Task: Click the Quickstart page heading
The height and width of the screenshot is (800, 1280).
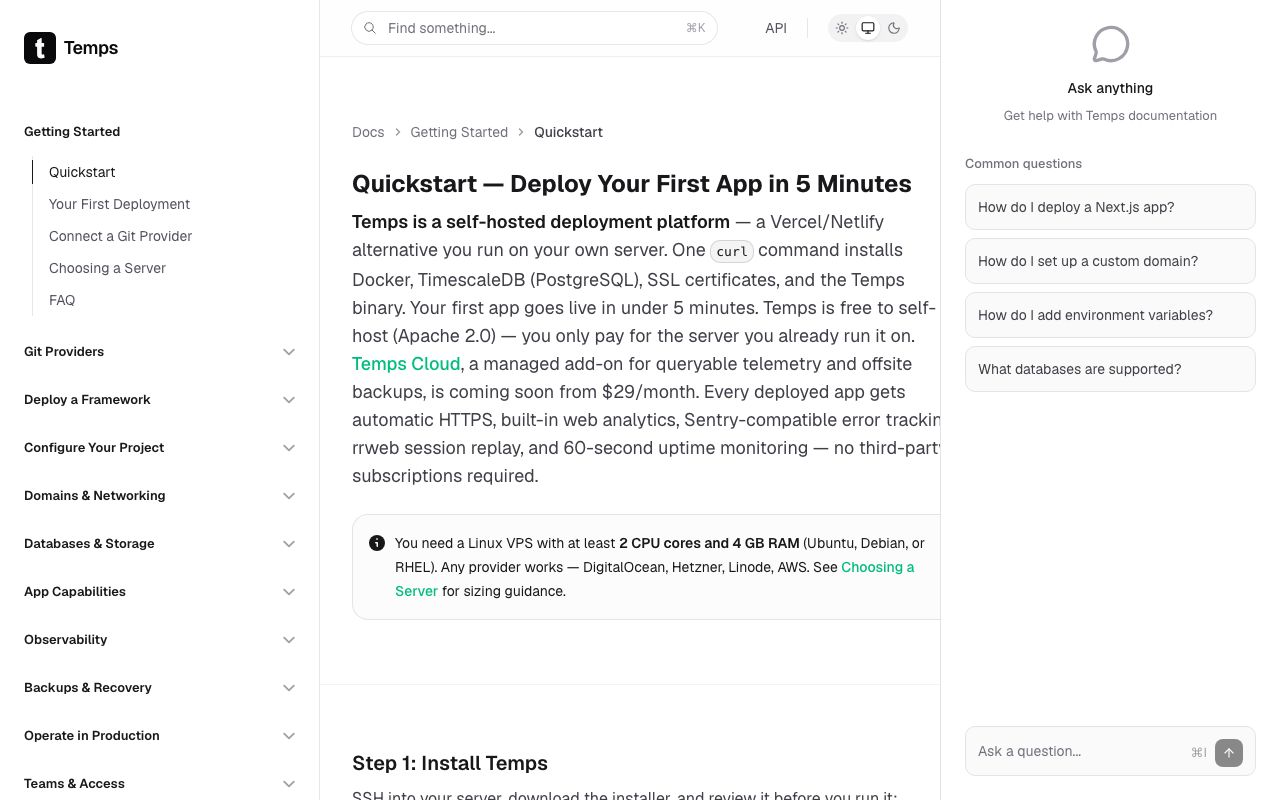Action: pyautogui.click(x=632, y=184)
